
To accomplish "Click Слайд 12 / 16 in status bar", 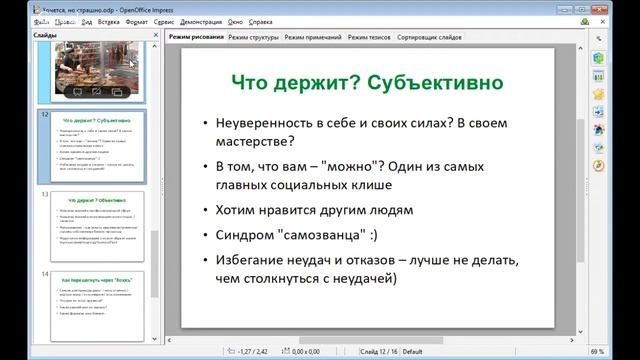I will point(379,351).
